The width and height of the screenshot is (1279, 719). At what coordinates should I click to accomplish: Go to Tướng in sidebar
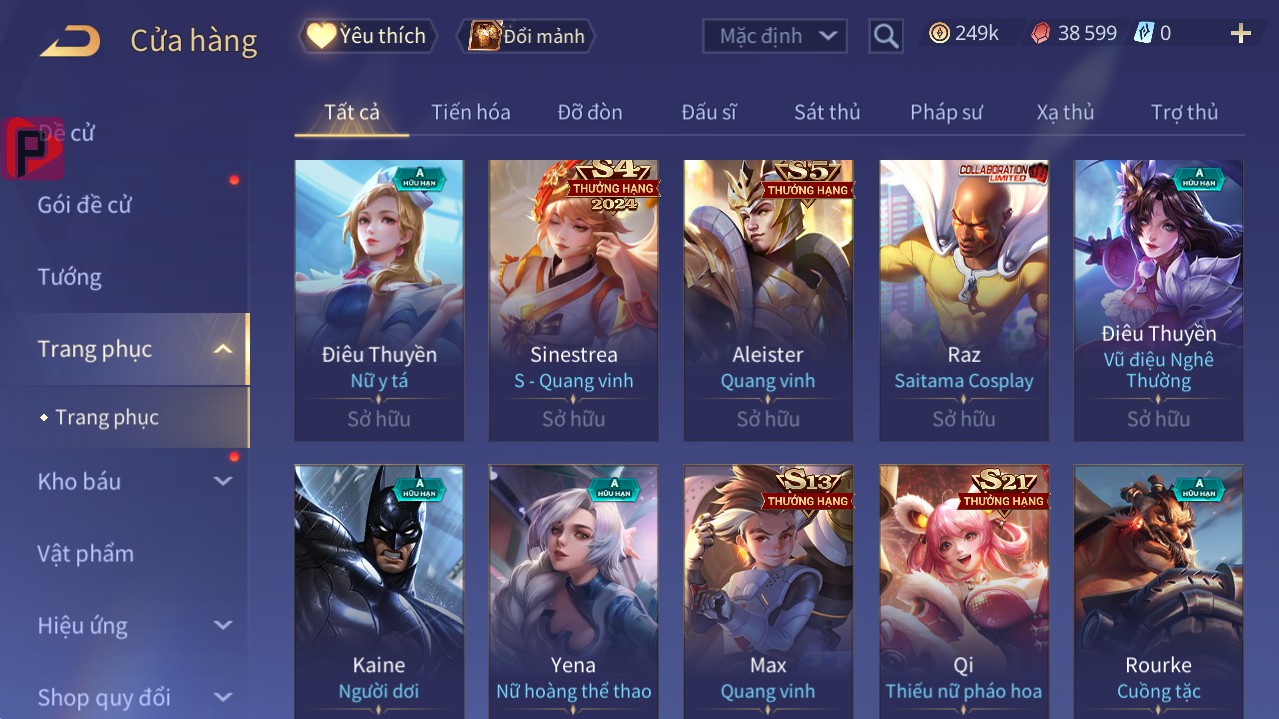(x=70, y=277)
